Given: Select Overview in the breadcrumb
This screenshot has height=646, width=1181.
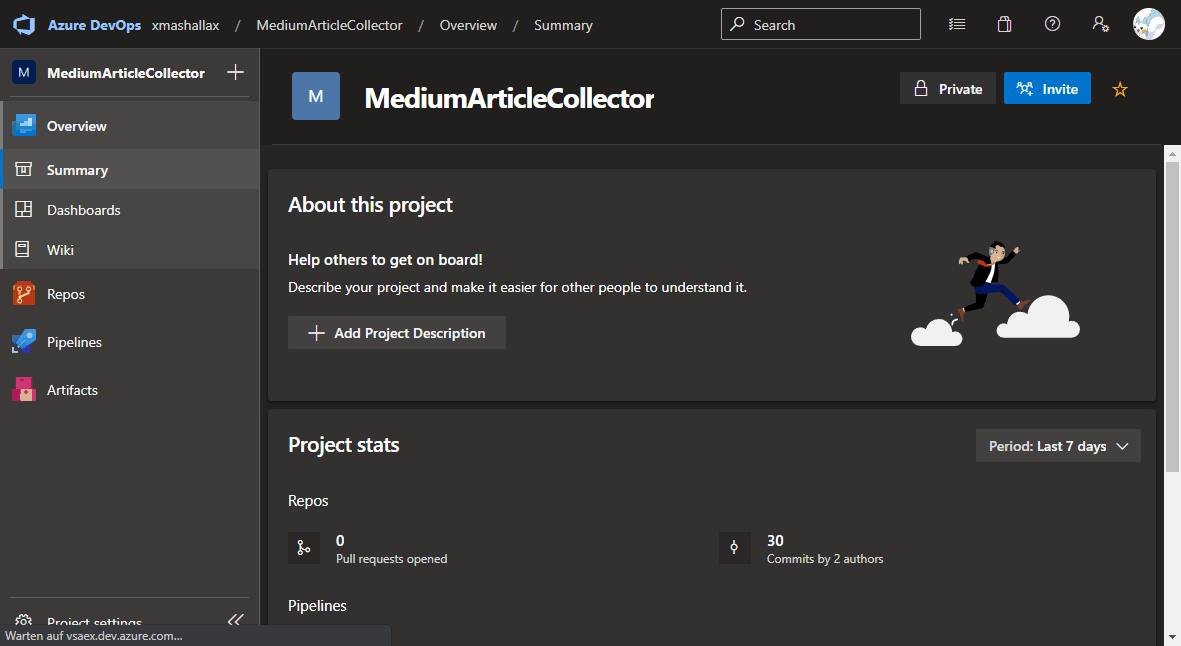Looking at the screenshot, I should coord(468,24).
